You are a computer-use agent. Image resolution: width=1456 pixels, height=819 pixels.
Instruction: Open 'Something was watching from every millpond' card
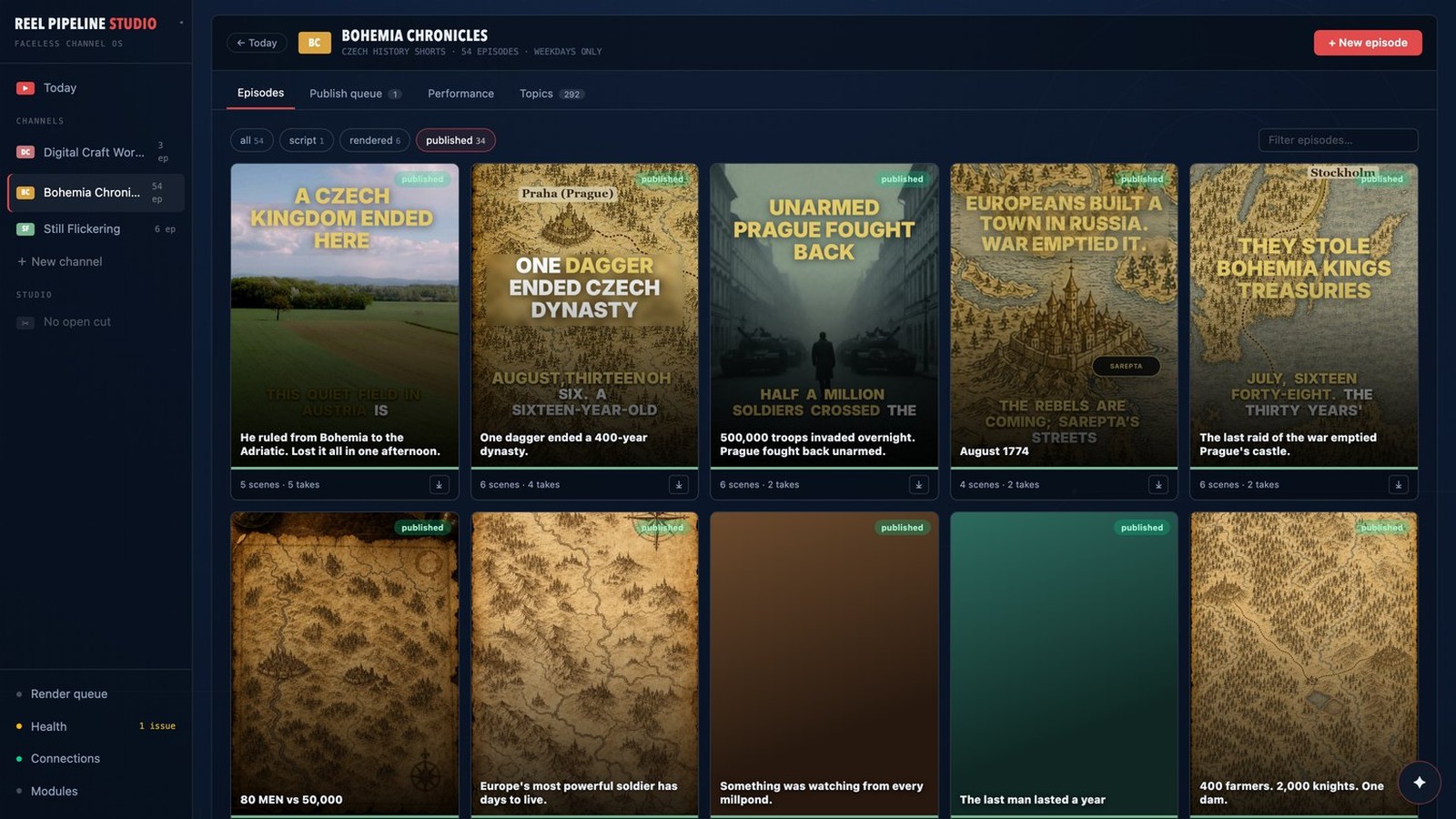point(824,664)
